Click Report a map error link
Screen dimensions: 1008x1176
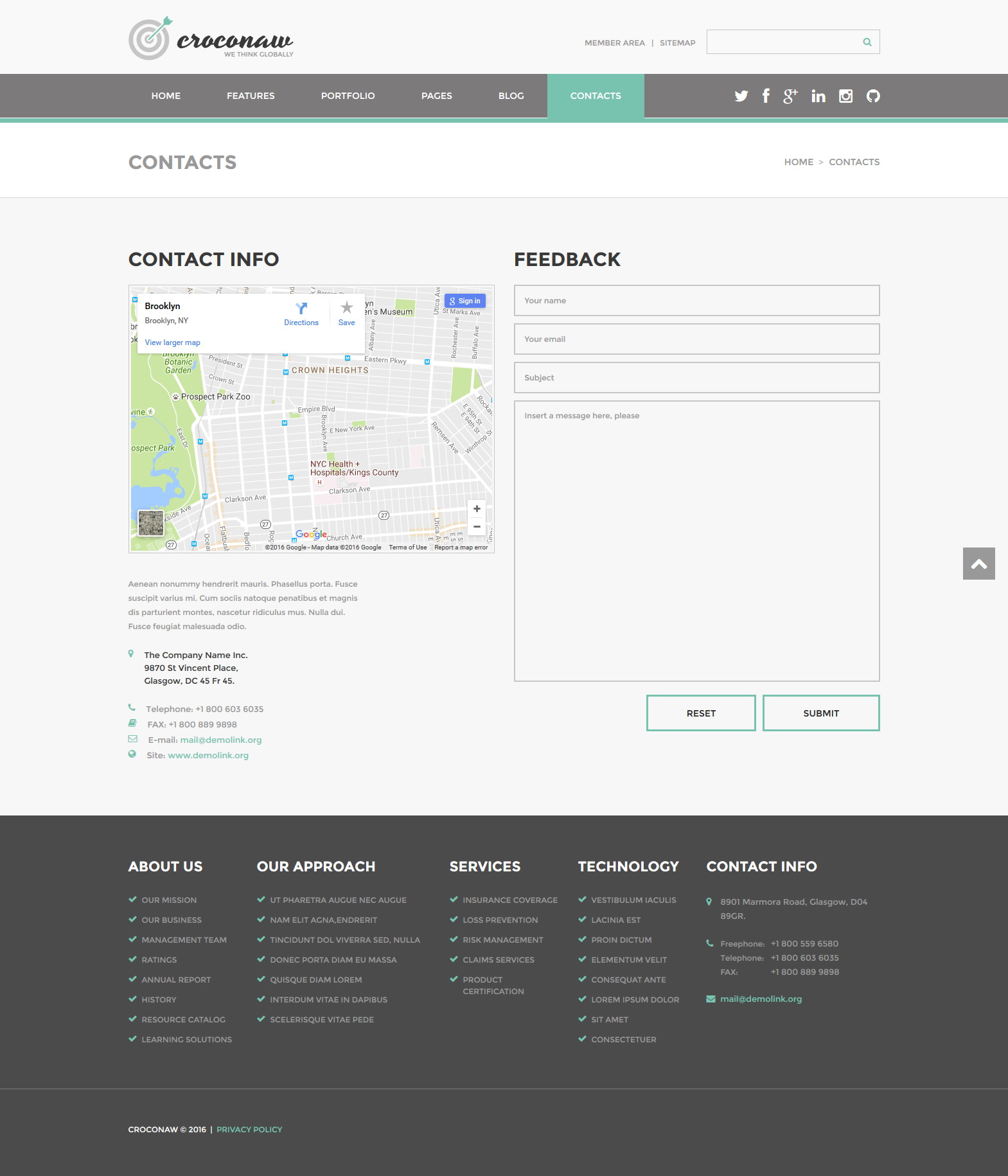pyautogui.click(x=461, y=548)
